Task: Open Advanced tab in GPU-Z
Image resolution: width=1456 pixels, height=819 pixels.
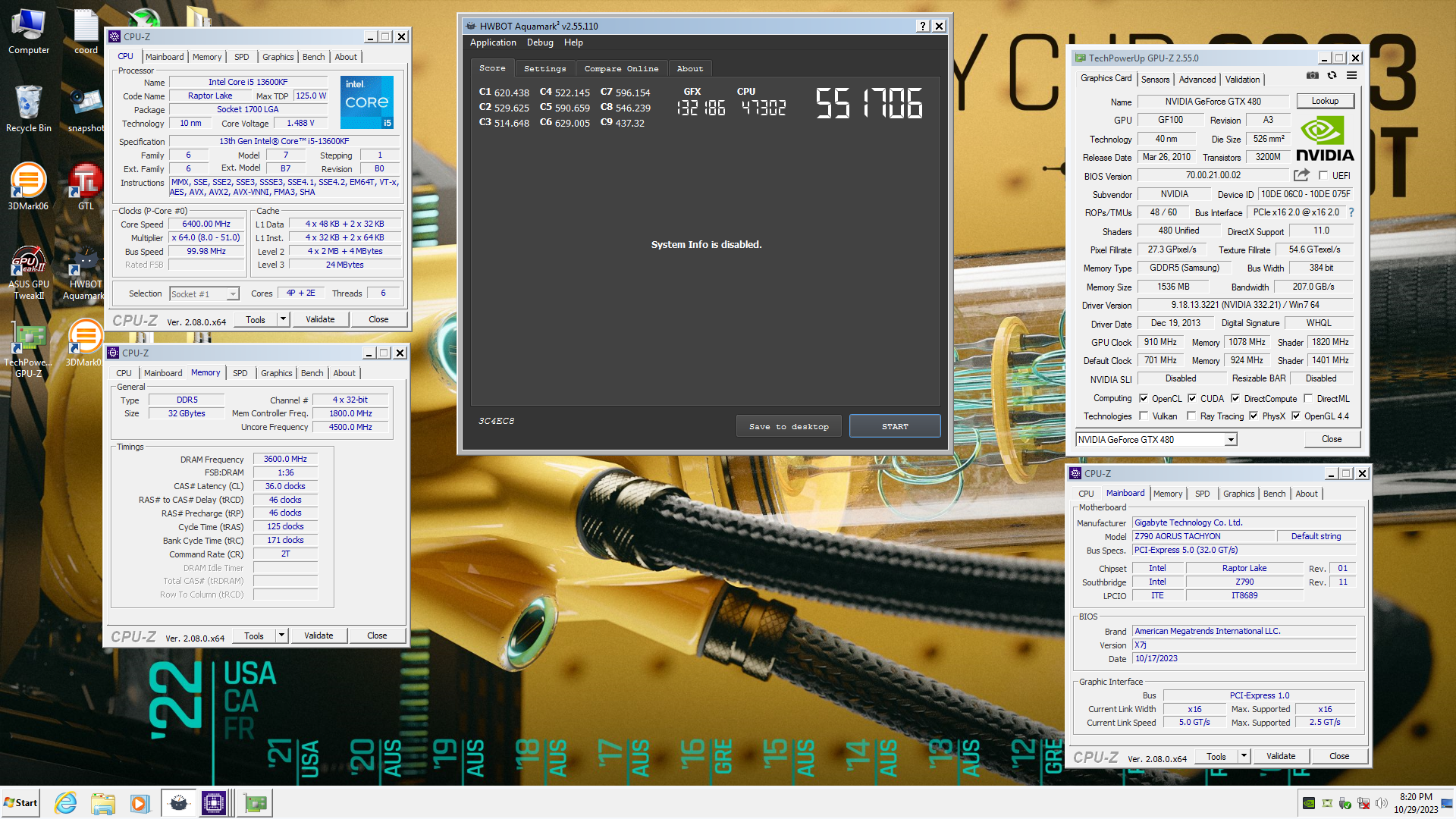Action: pos(1197,80)
